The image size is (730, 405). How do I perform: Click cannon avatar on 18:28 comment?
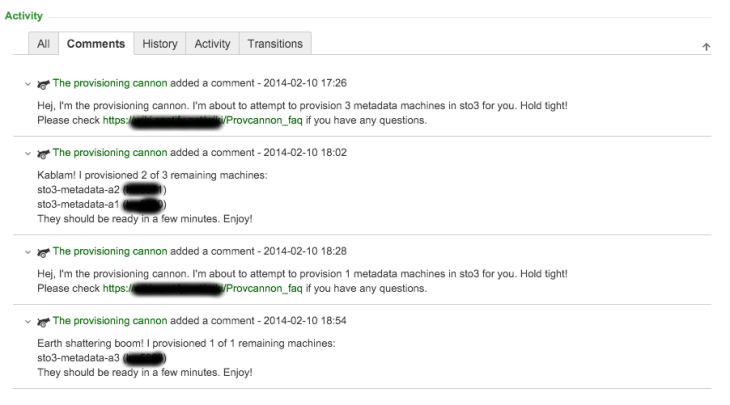coord(43,252)
